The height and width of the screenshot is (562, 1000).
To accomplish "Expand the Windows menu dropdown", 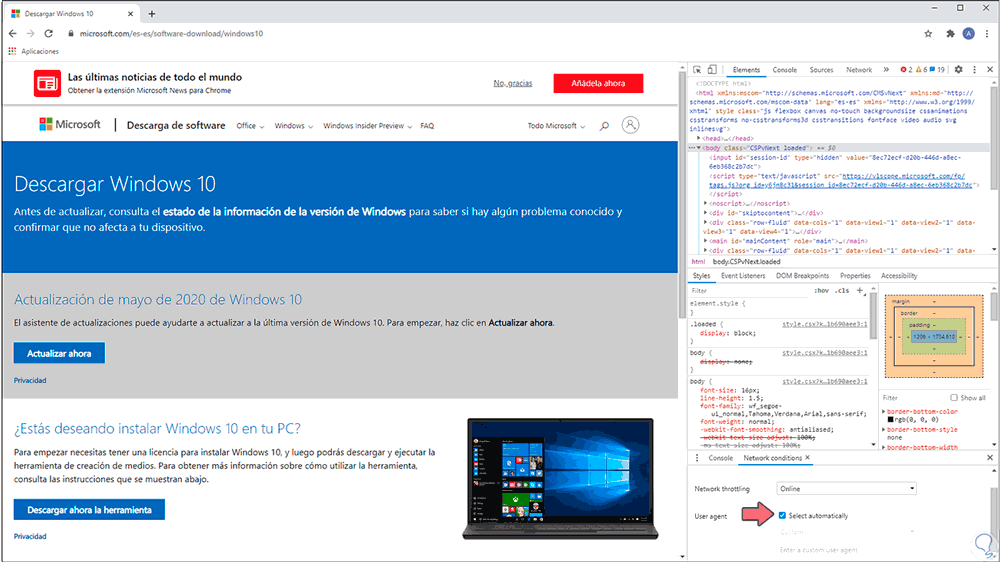I will (293, 126).
